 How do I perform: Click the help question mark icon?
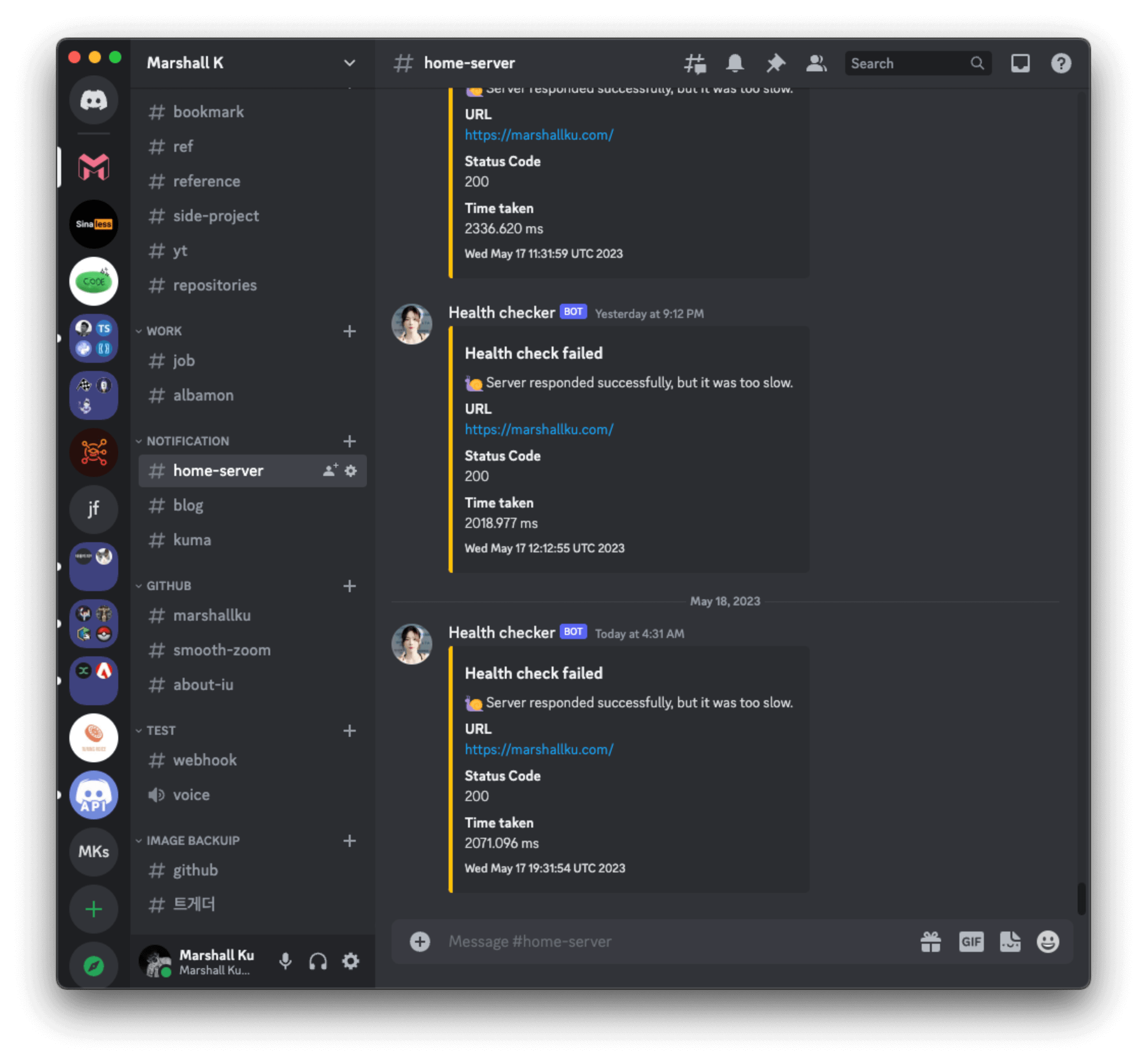coord(1060,63)
